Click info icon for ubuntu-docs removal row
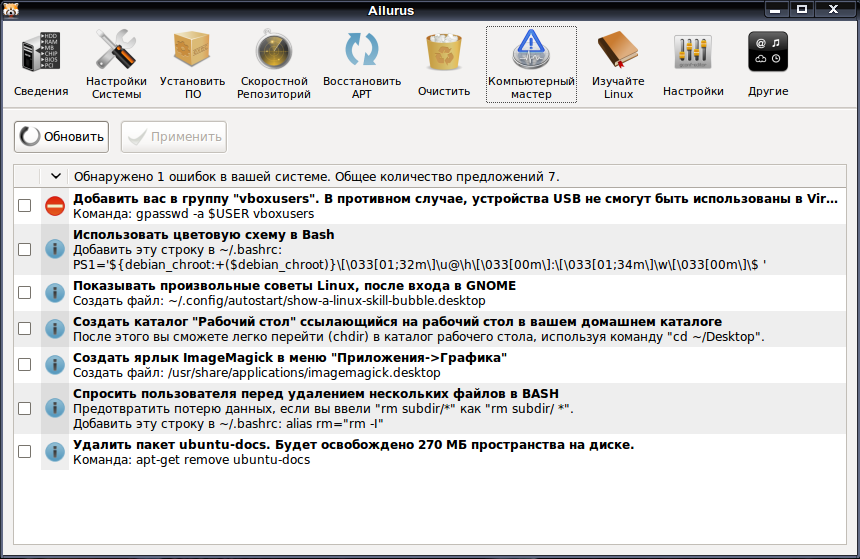Image resolution: width=860 pixels, height=559 pixels. click(55, 451)
